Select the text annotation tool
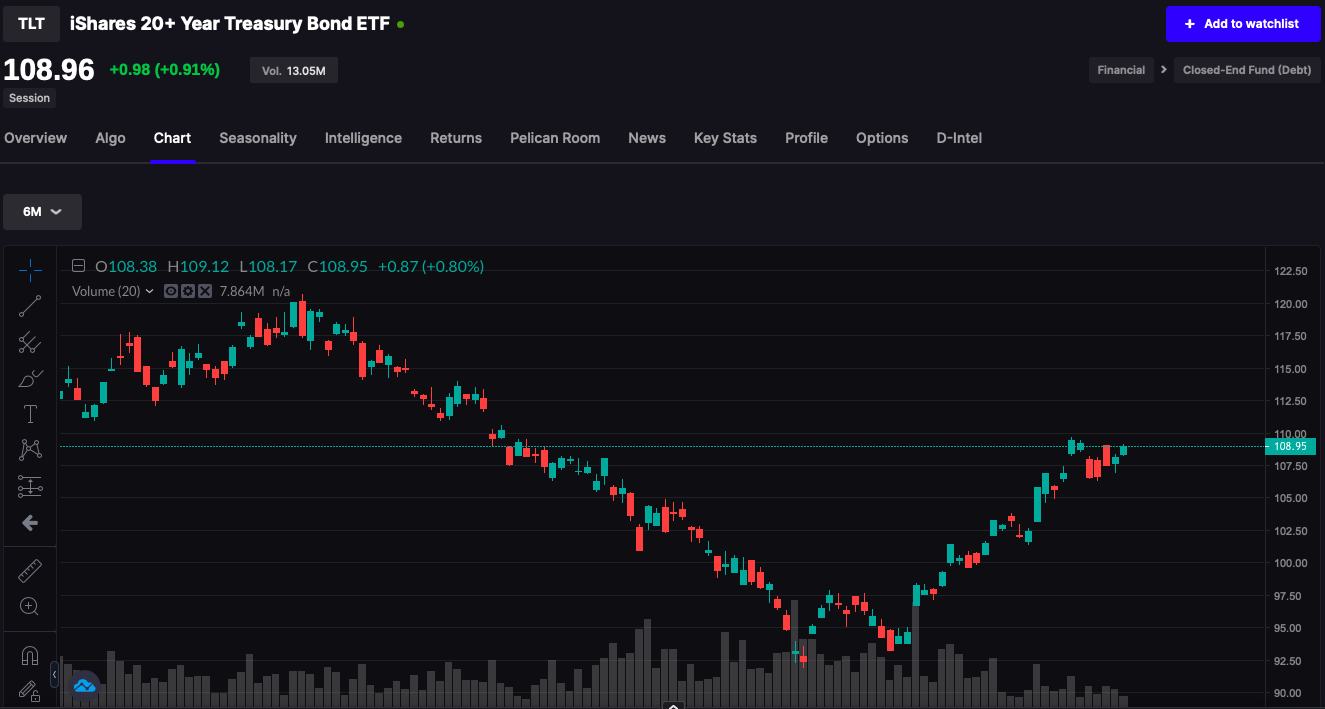 coord(30,414)
